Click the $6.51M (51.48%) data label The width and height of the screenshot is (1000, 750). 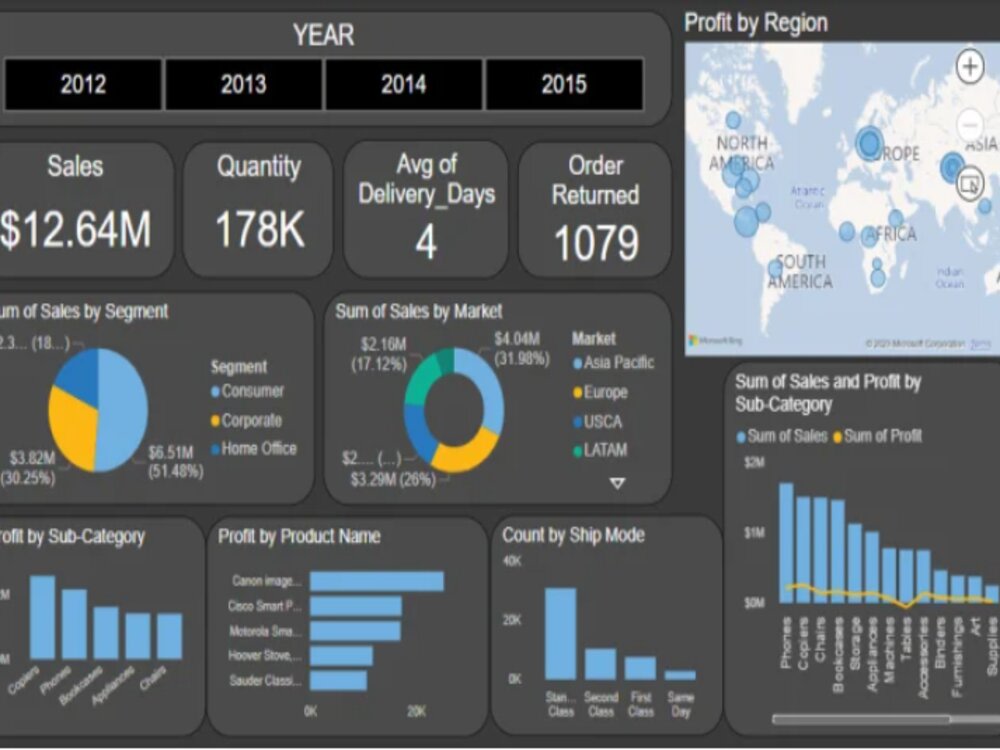(175, 462)
